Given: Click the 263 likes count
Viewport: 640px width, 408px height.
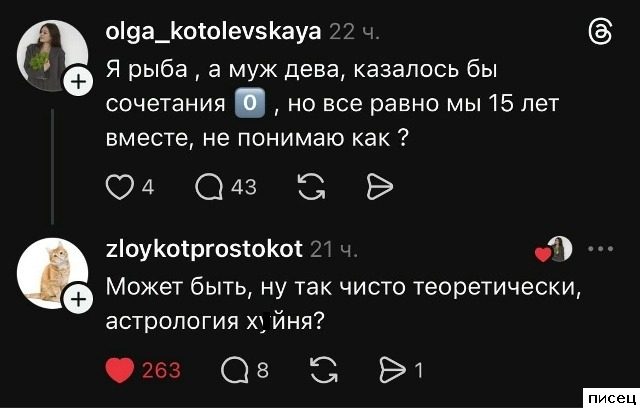Looking at the screenshot, I should tap(160, 370).
